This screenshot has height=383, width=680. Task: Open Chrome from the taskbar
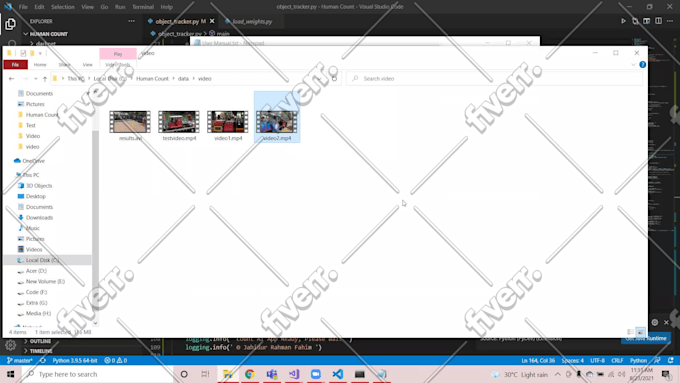point(250,374)
